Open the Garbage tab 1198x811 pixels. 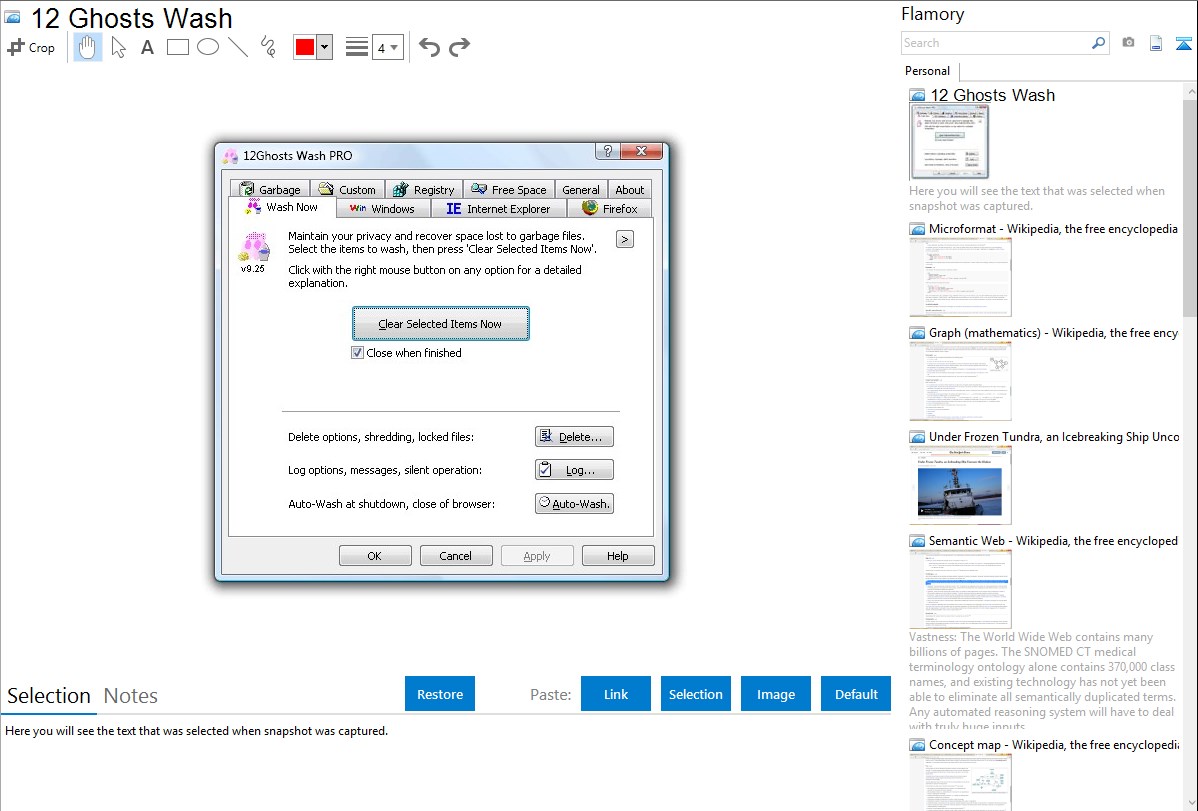(x=270, y=189)
